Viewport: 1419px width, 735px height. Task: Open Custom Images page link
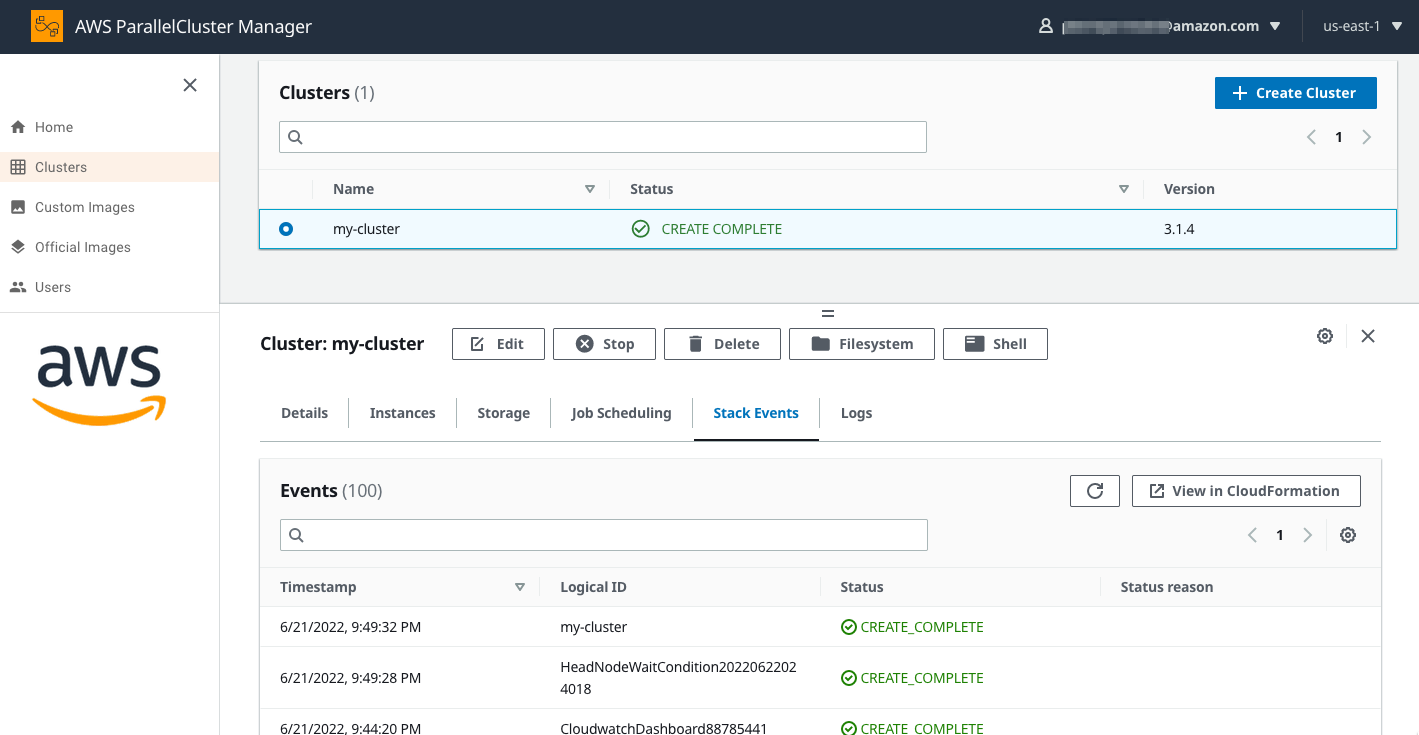point(85,207)
